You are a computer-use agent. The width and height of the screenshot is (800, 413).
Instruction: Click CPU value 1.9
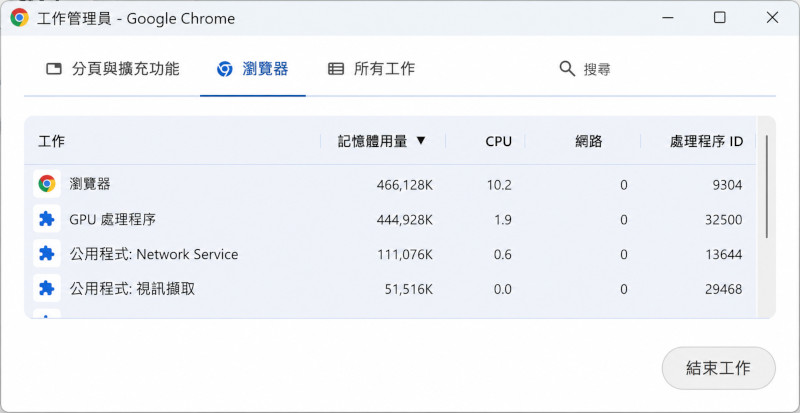tap(503, 220)
